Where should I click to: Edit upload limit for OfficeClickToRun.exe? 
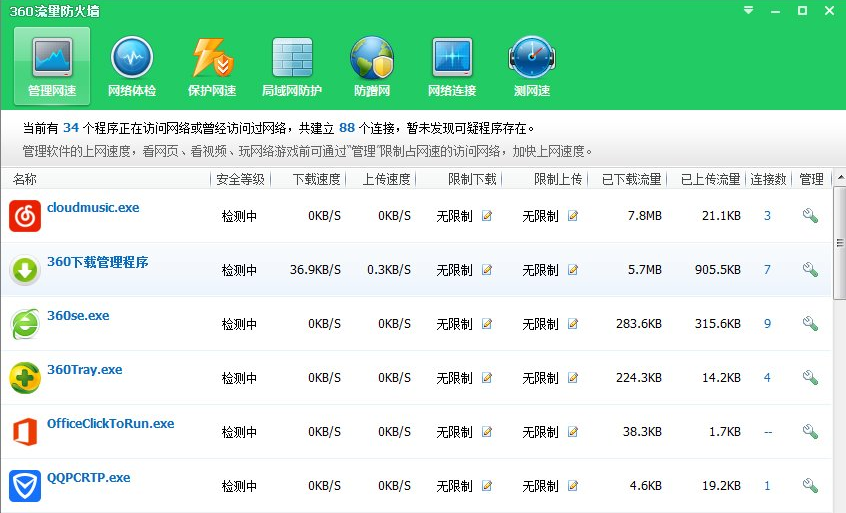click(x=573, y=432)
